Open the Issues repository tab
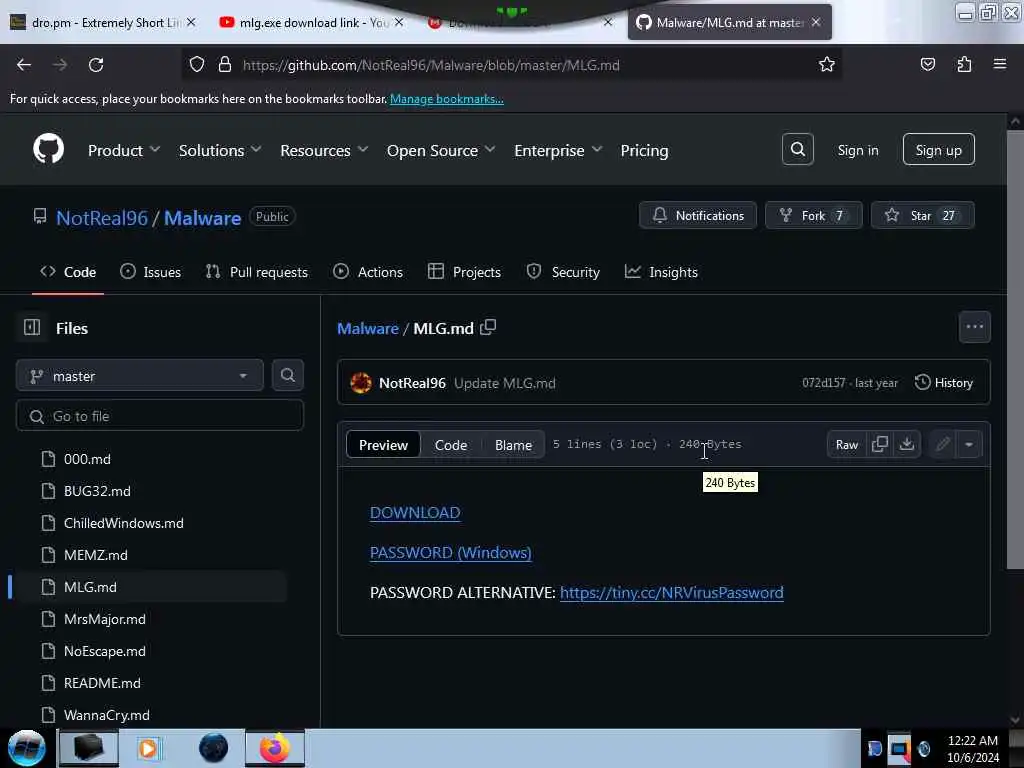The height and width of the screenshot is (768, 1024). coord(151,272)
